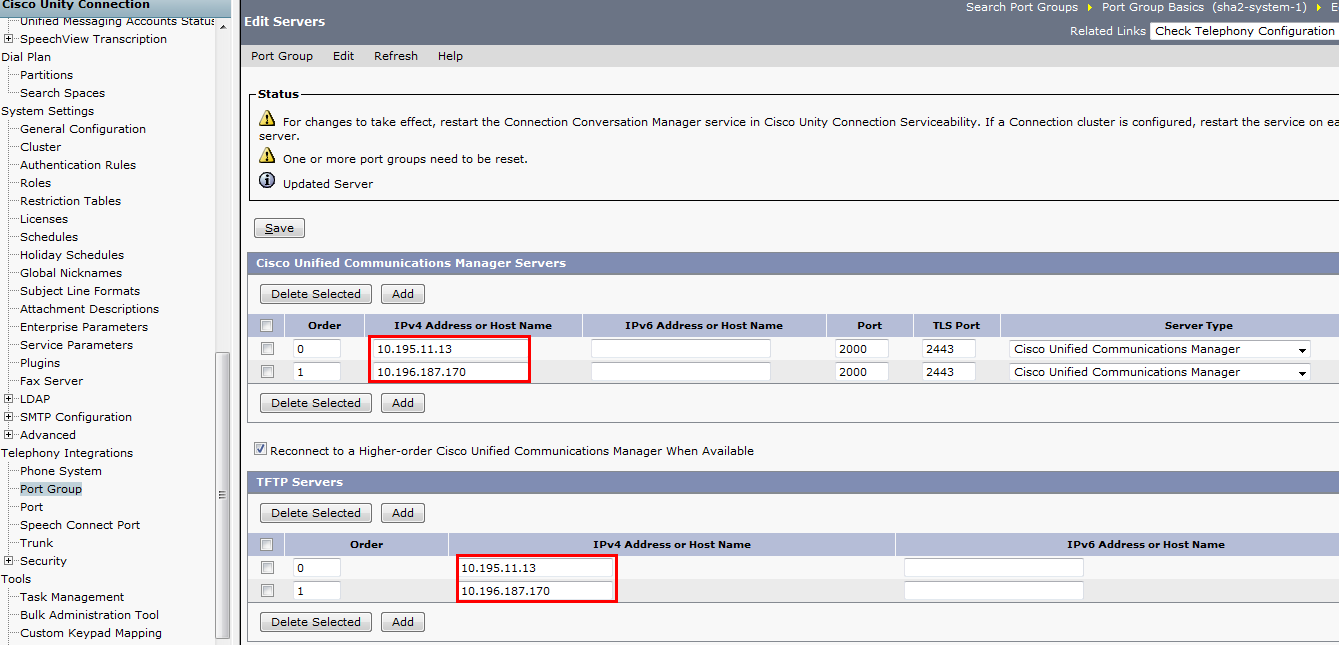Open Enterprise Parameters in navigation tree
The width and height of the screenshot is (1339, 645).
pyautogui.click(x=84, y=327)
